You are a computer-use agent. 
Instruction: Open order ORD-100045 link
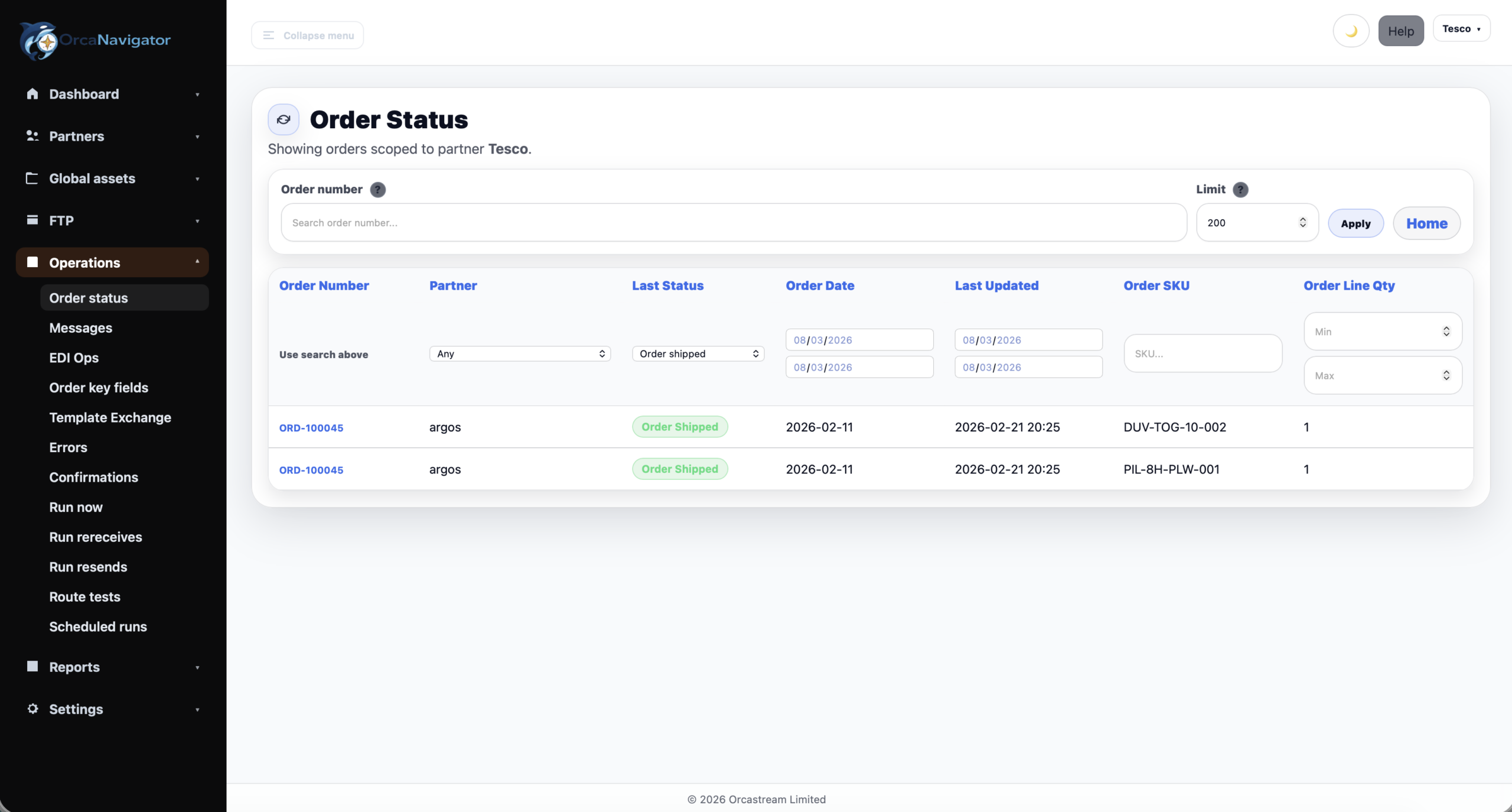point(311,427)
